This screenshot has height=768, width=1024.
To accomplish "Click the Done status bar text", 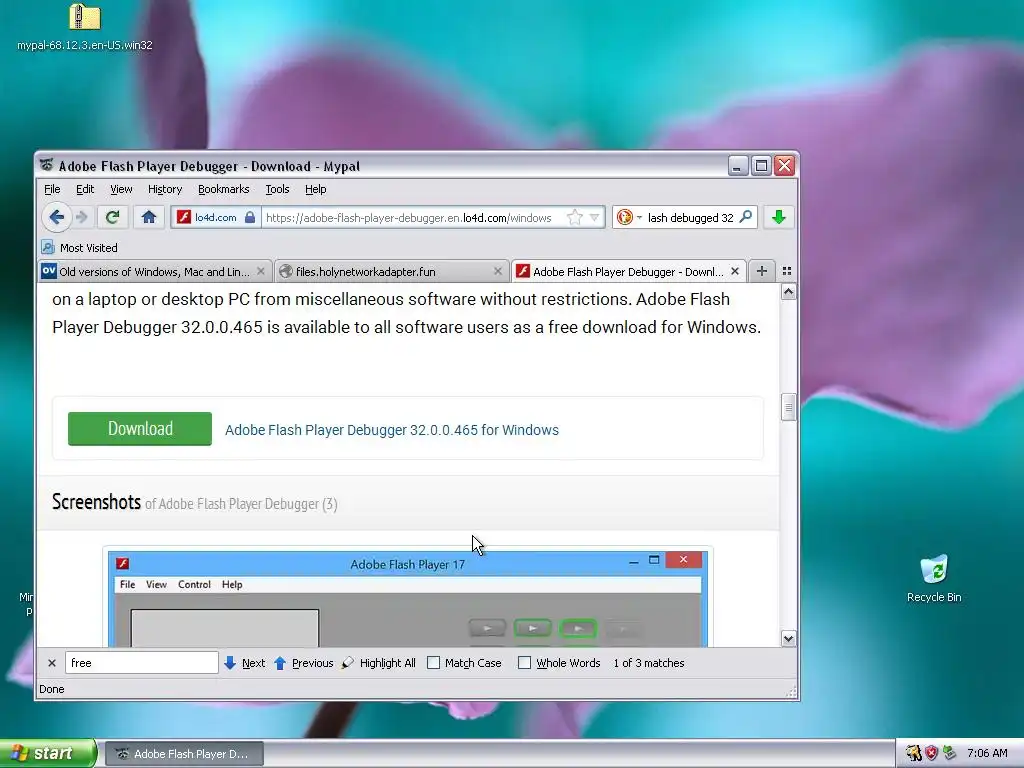I will click(x=52, y=689).
